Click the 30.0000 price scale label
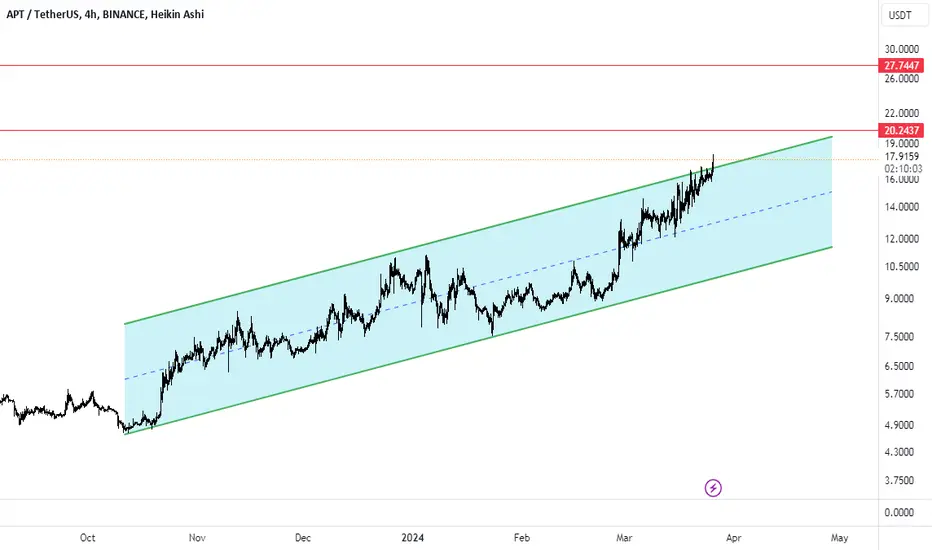Viewport: 932px width, 550px height. click(901, 49)
